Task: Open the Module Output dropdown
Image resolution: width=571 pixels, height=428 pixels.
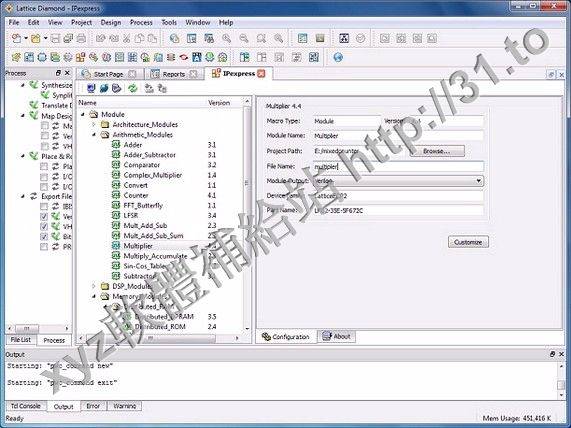Action: [x=479, y=181]
